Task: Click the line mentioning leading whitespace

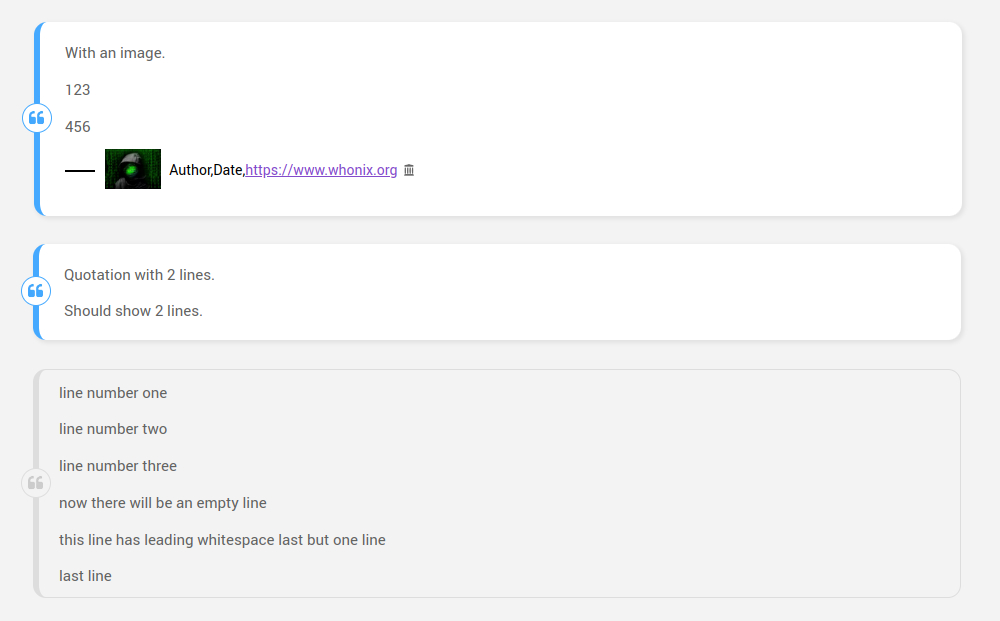Action: [222, 540]
